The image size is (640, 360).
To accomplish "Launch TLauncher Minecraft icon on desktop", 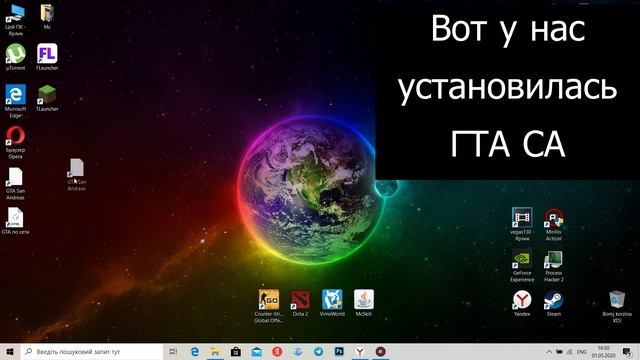I will pyautogui.click(x=47, y=98).
